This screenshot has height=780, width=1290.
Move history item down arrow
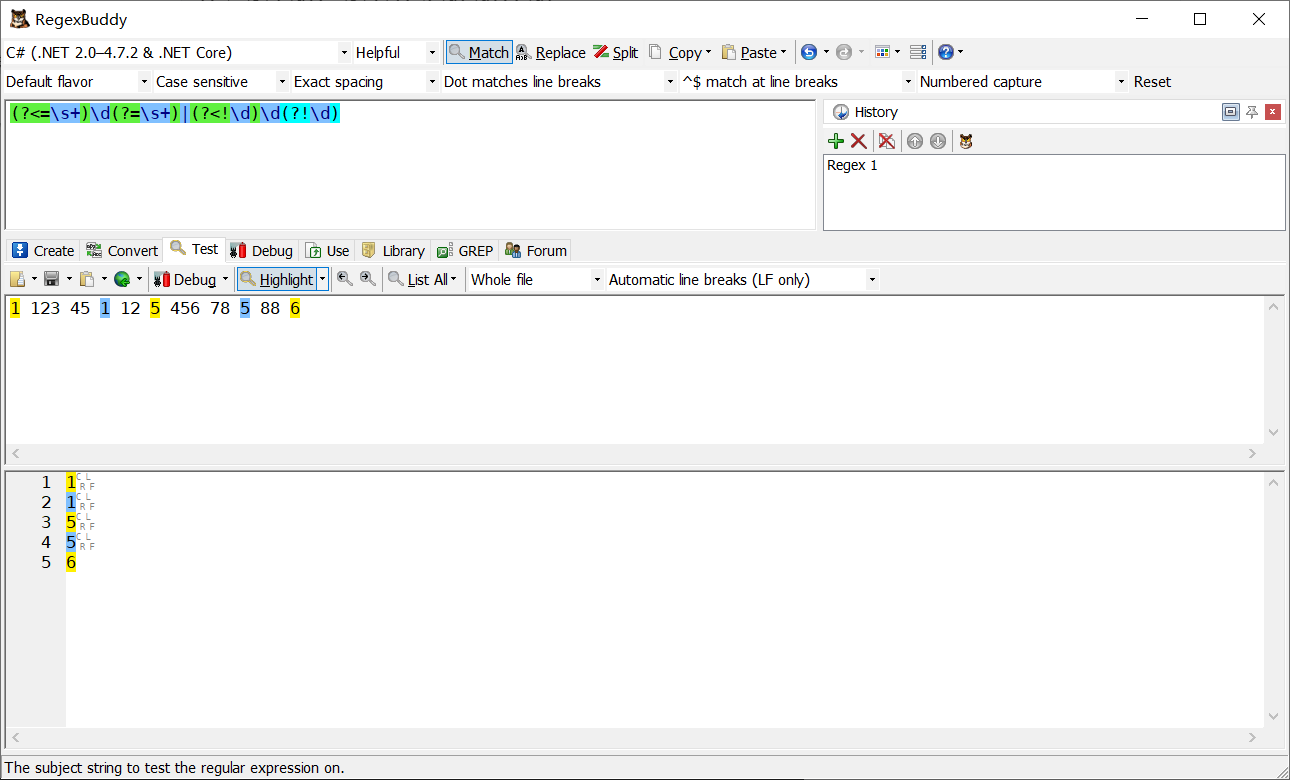(937, 141)
